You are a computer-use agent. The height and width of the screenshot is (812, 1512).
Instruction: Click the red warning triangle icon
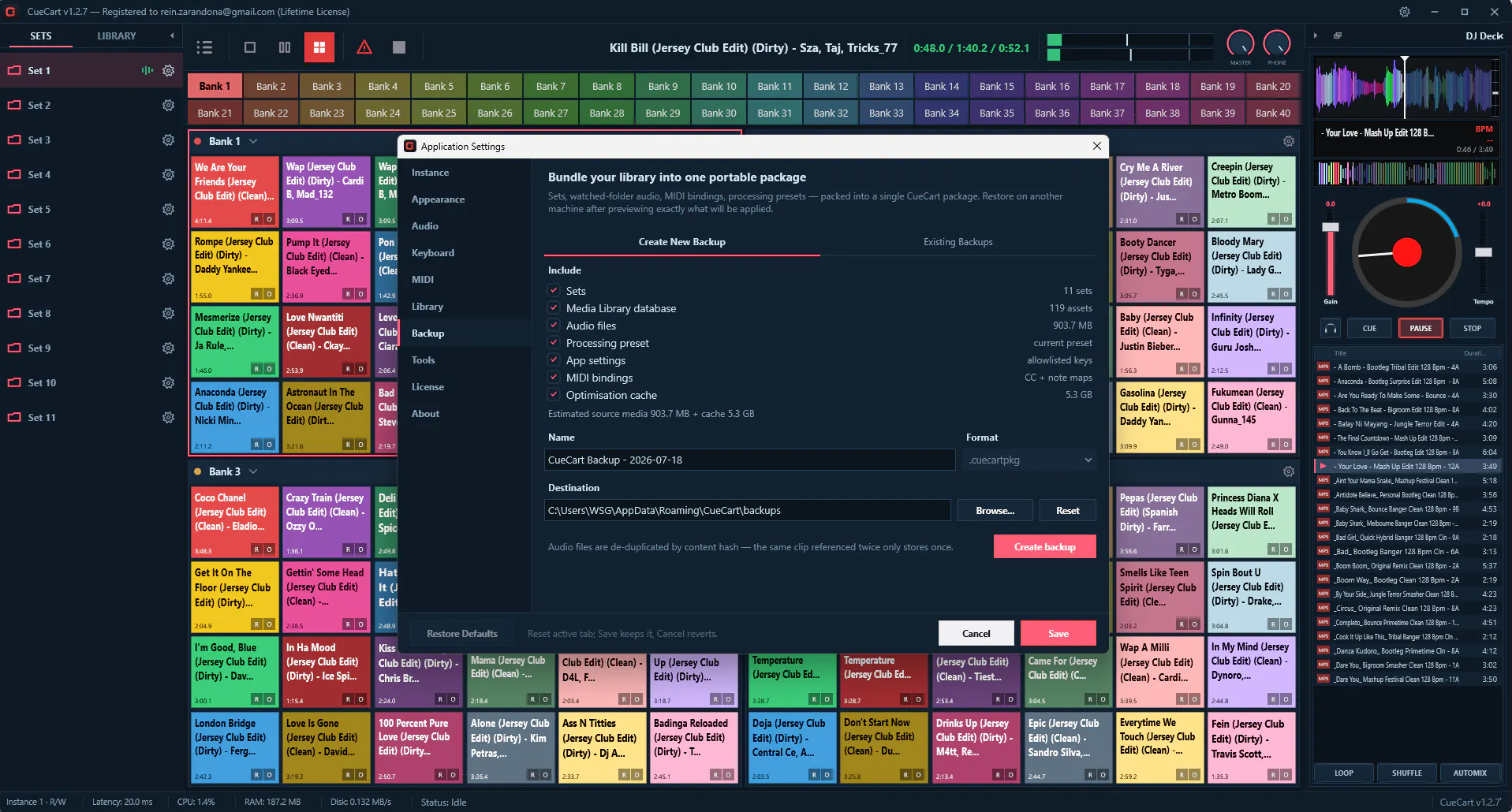tap(364, 47)
